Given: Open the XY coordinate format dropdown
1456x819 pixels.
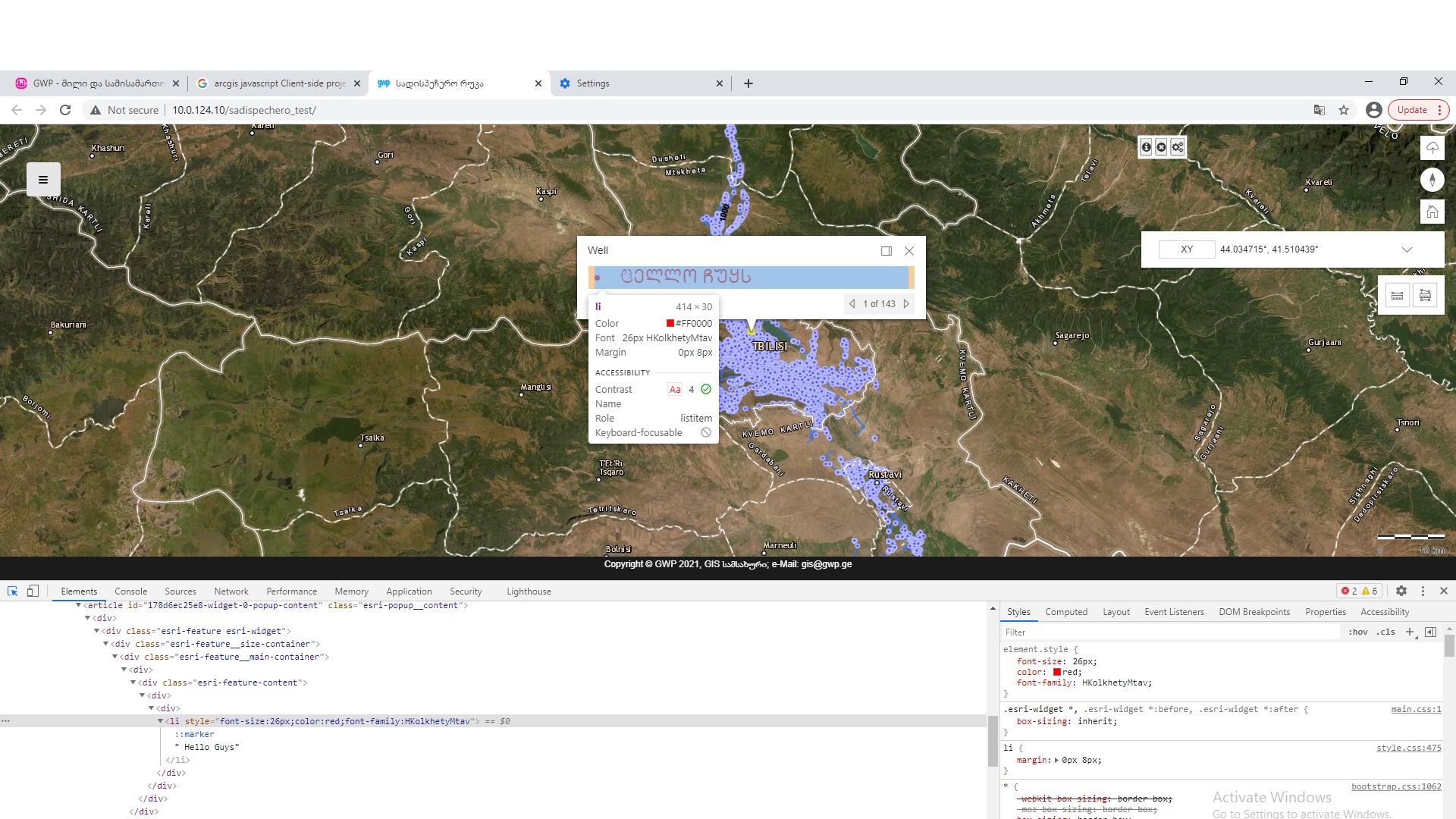Looking at the screenshot, I should [1407, 249].
